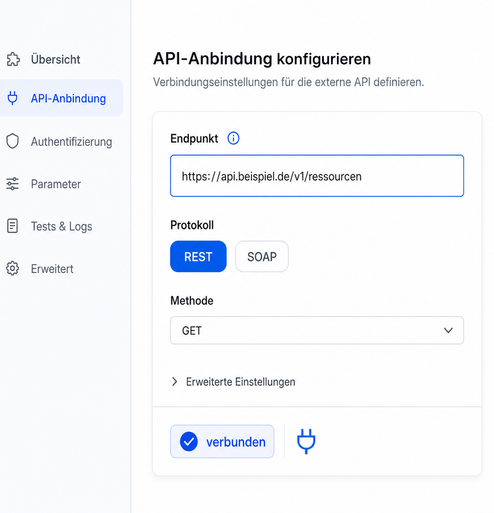Click the plug icon beside API-Anbindung
494x513 pixels.
pos(13,98)
